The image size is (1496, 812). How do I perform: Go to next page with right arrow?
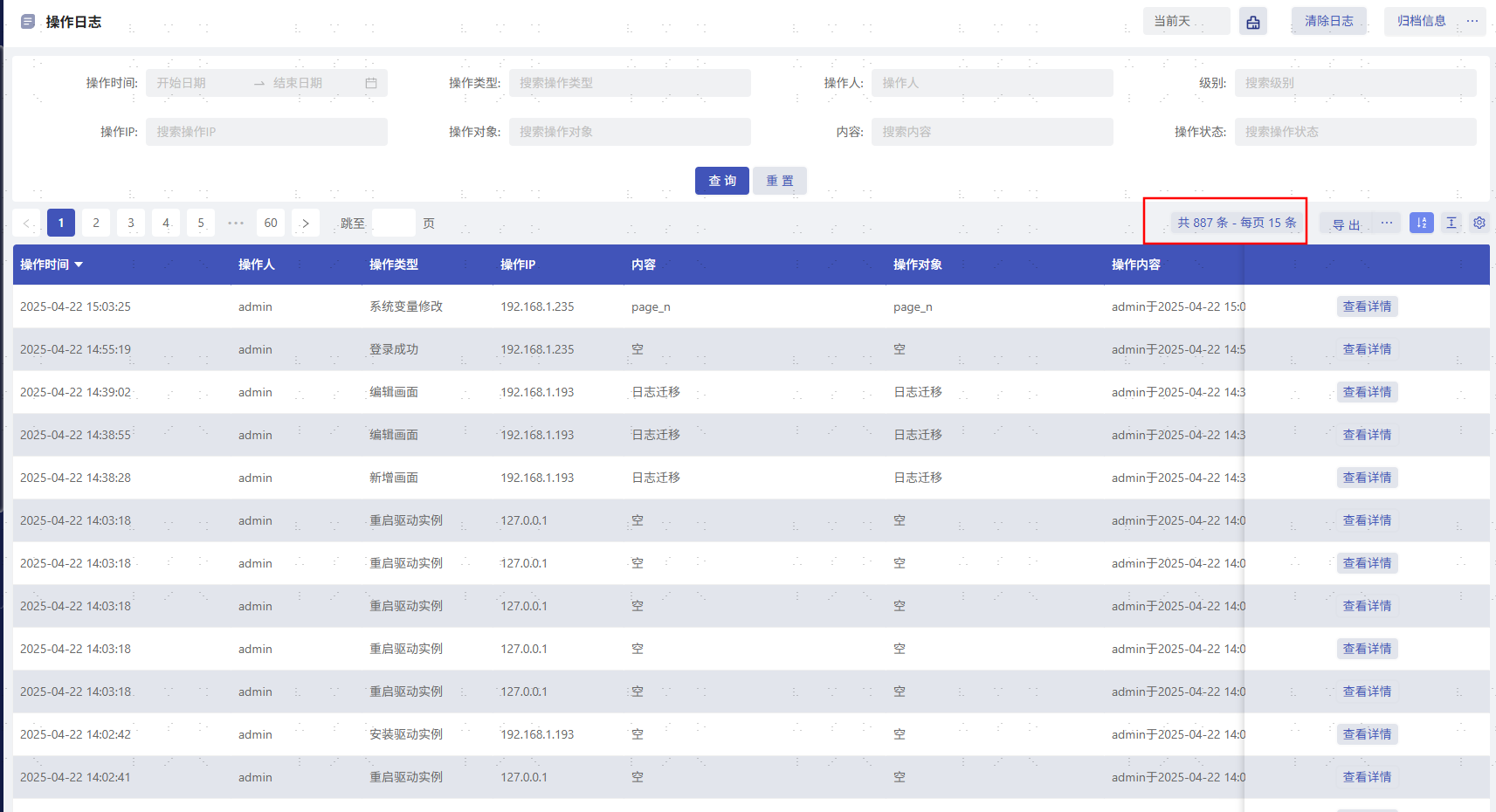(306, 224)
